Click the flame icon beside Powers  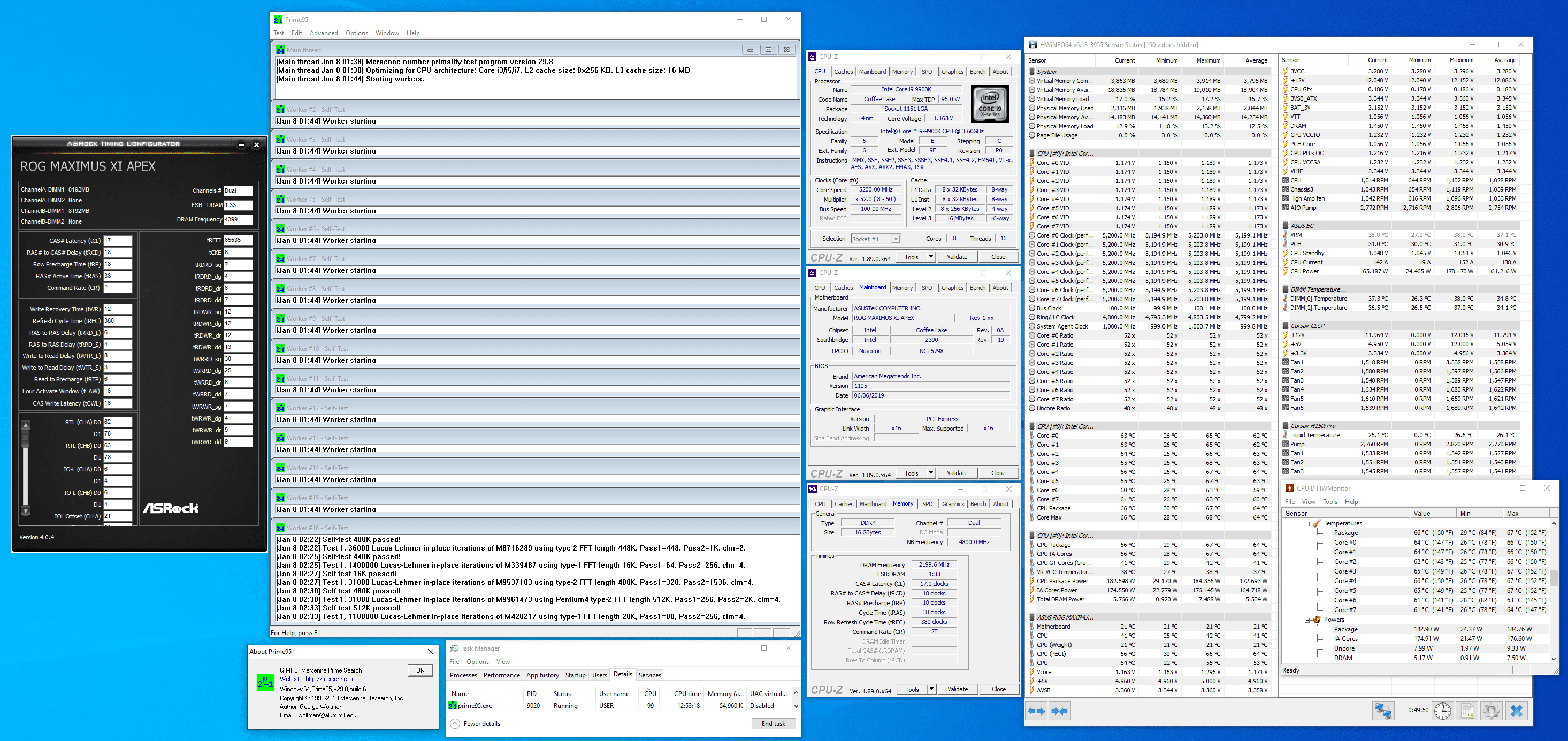1317,620
